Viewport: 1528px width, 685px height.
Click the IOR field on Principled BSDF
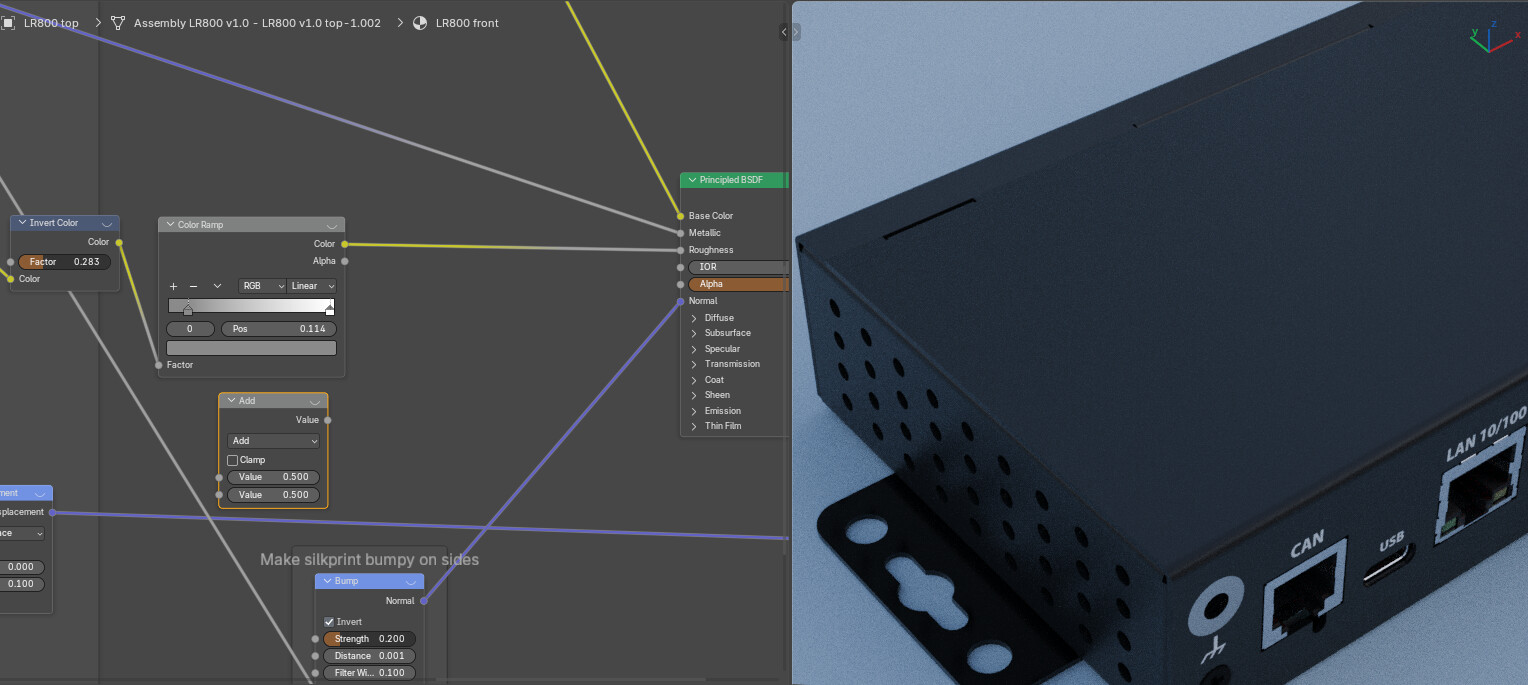click(738, 267)
